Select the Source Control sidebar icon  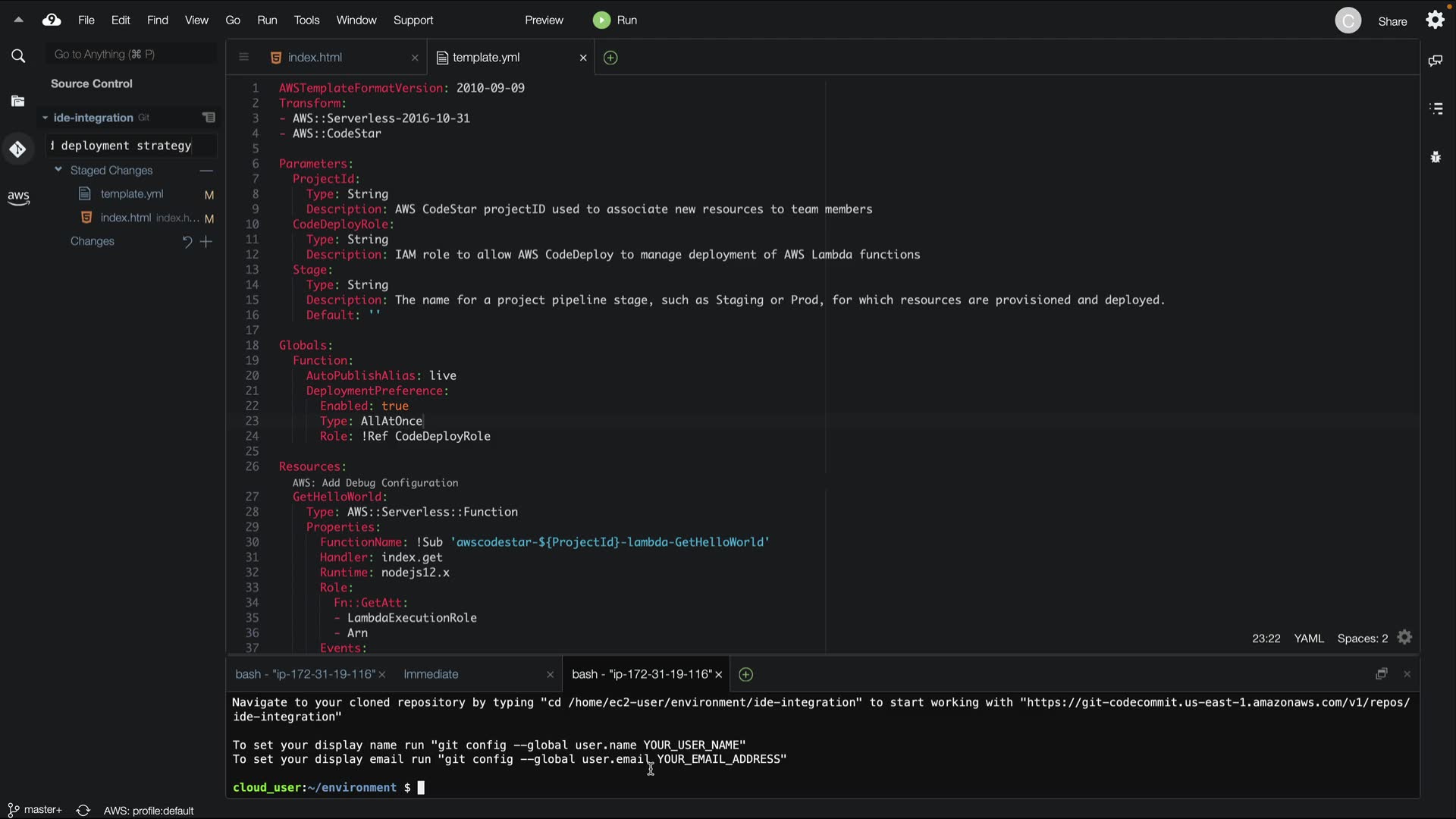pos(18,149)
